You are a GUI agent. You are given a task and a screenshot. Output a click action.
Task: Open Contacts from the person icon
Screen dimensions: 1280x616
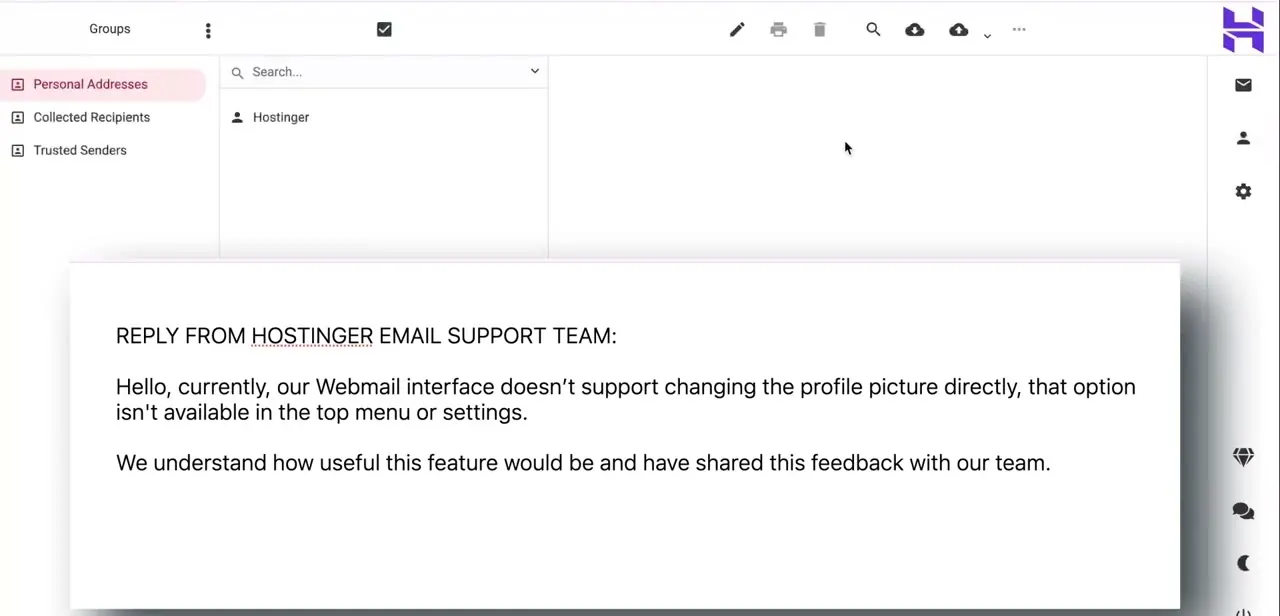1243,138
